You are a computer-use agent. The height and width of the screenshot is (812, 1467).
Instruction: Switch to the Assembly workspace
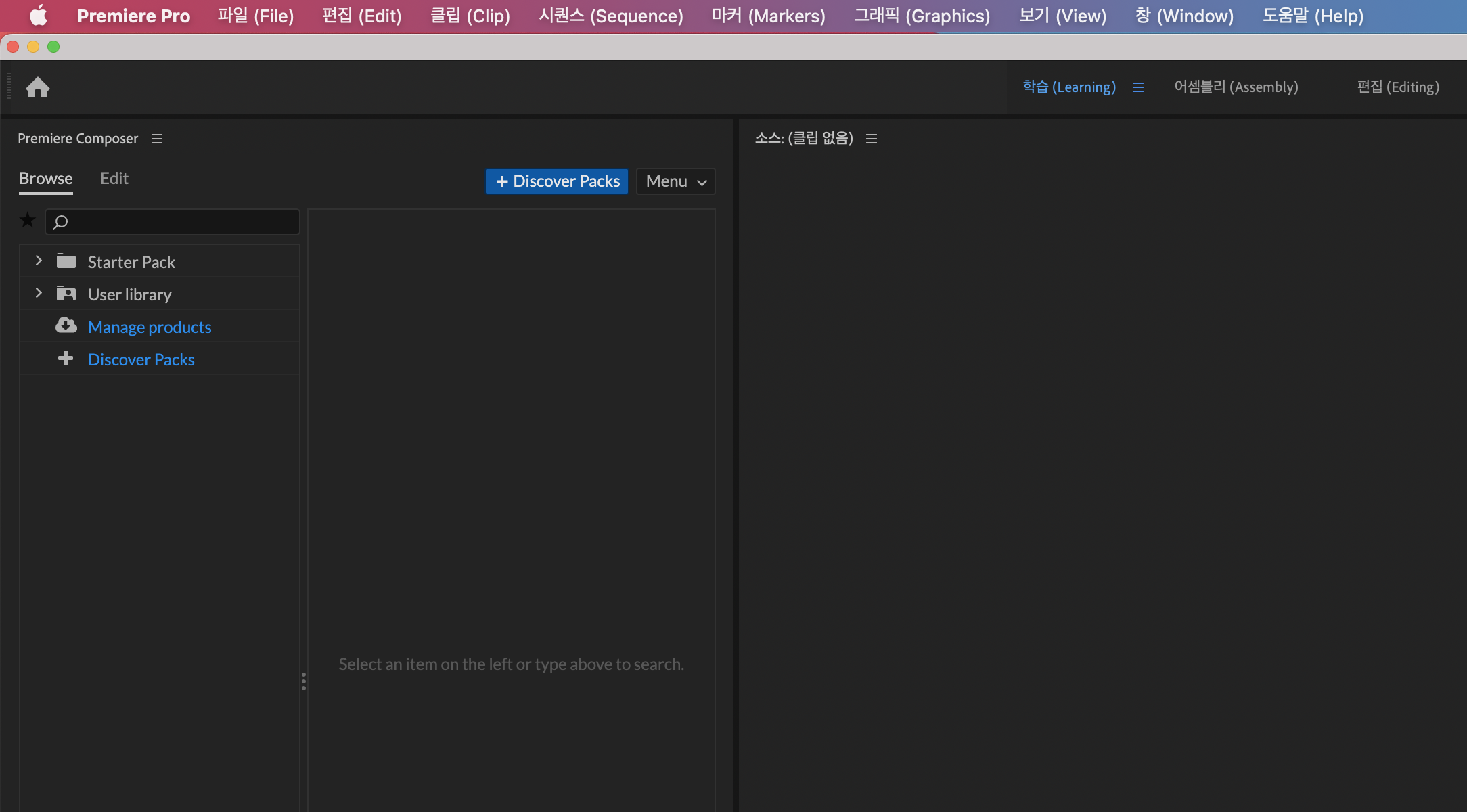tap(1236, 87)
